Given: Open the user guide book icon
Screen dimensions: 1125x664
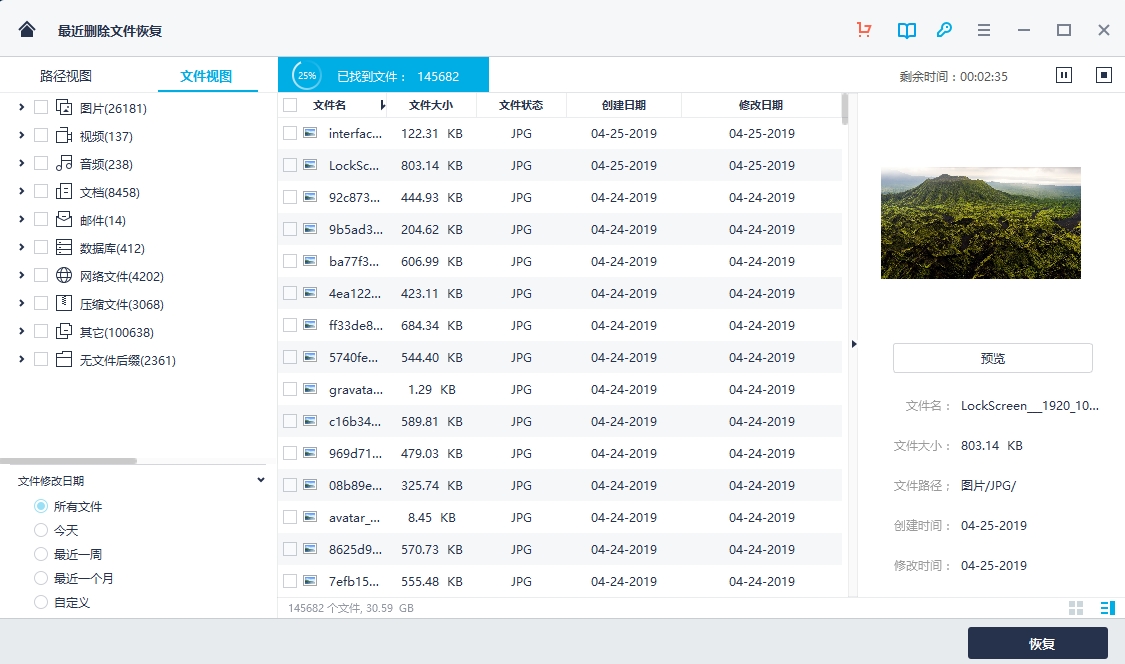Looking at the screenshot, I should pos(907,30).
